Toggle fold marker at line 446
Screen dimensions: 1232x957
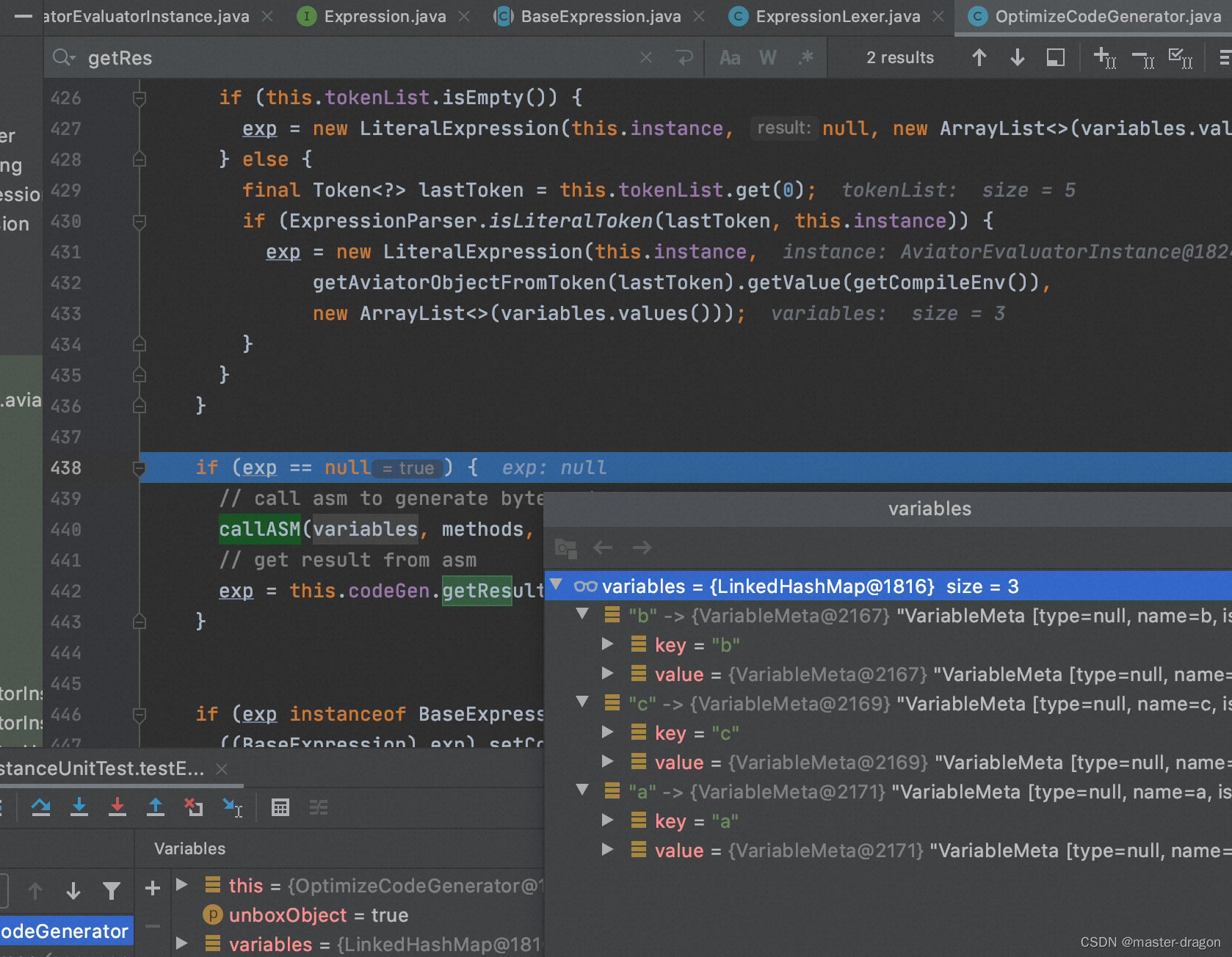[139, 714]
